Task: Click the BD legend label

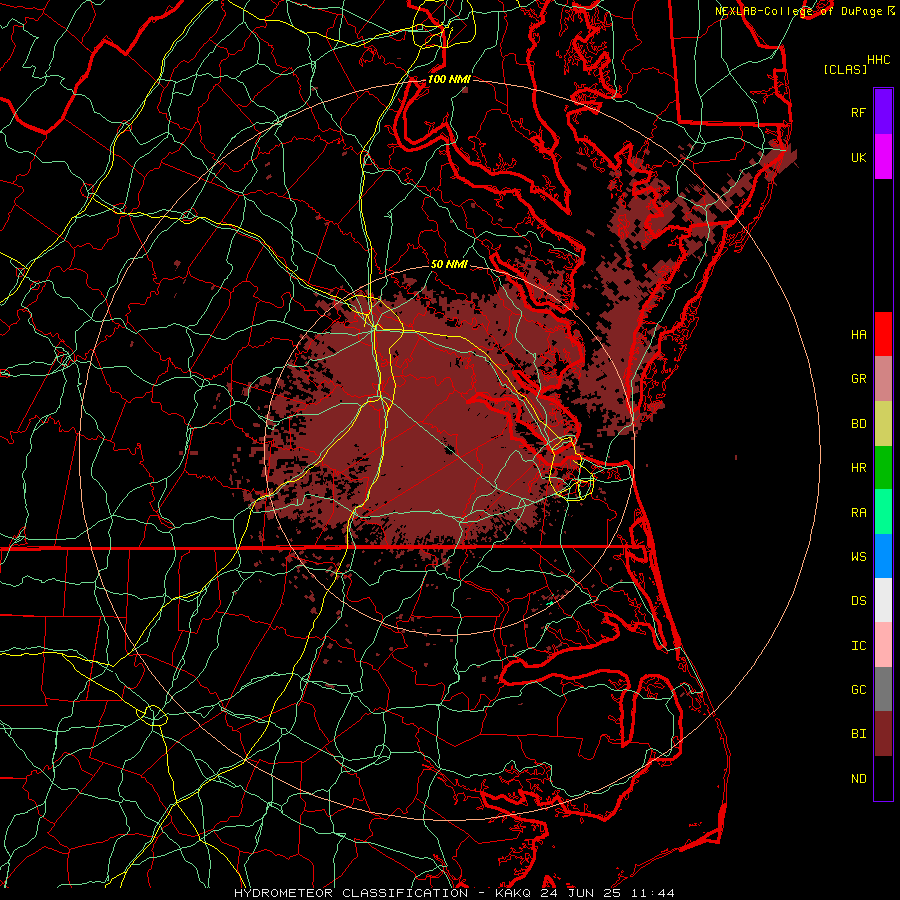Action: pyautogui.click(x=859, y=424)
